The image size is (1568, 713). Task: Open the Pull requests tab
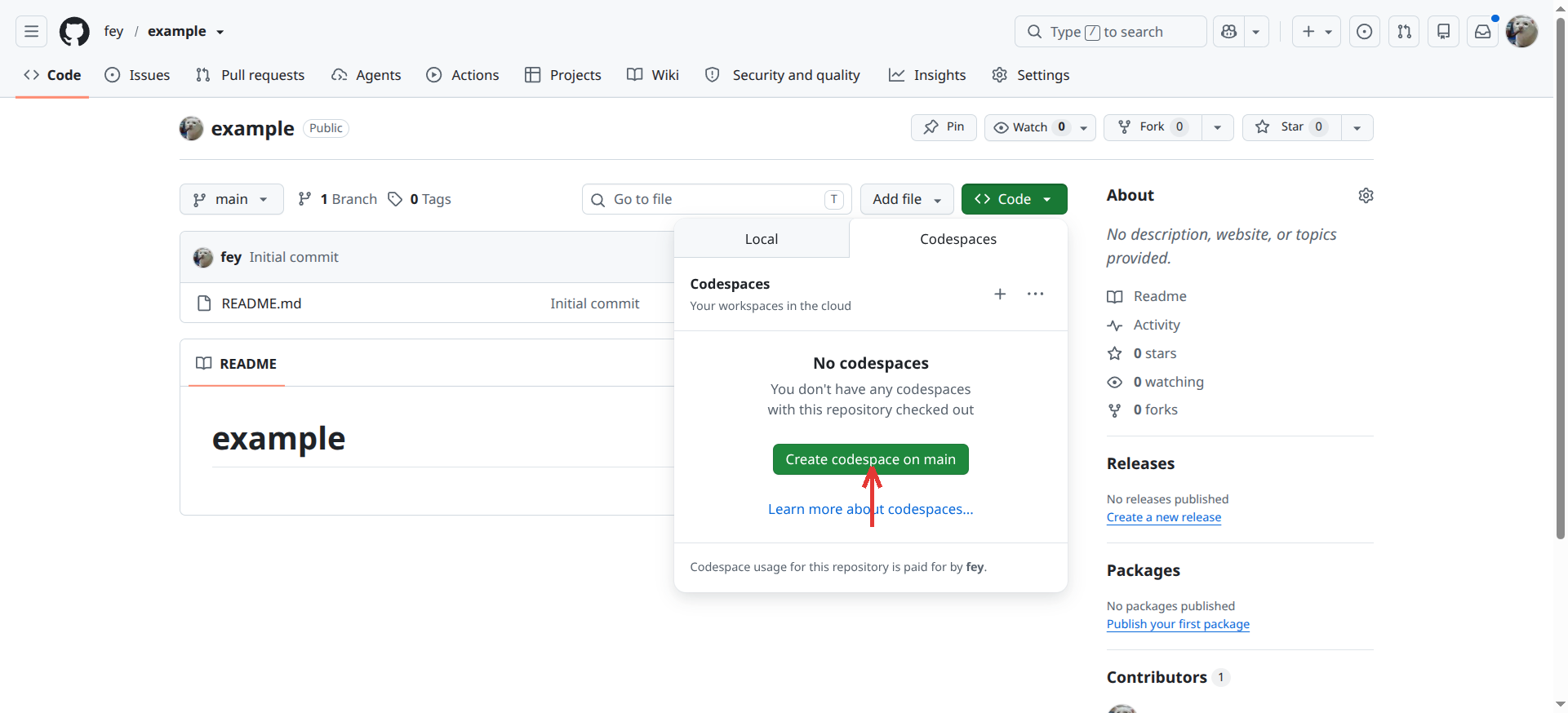coord(251,75)
